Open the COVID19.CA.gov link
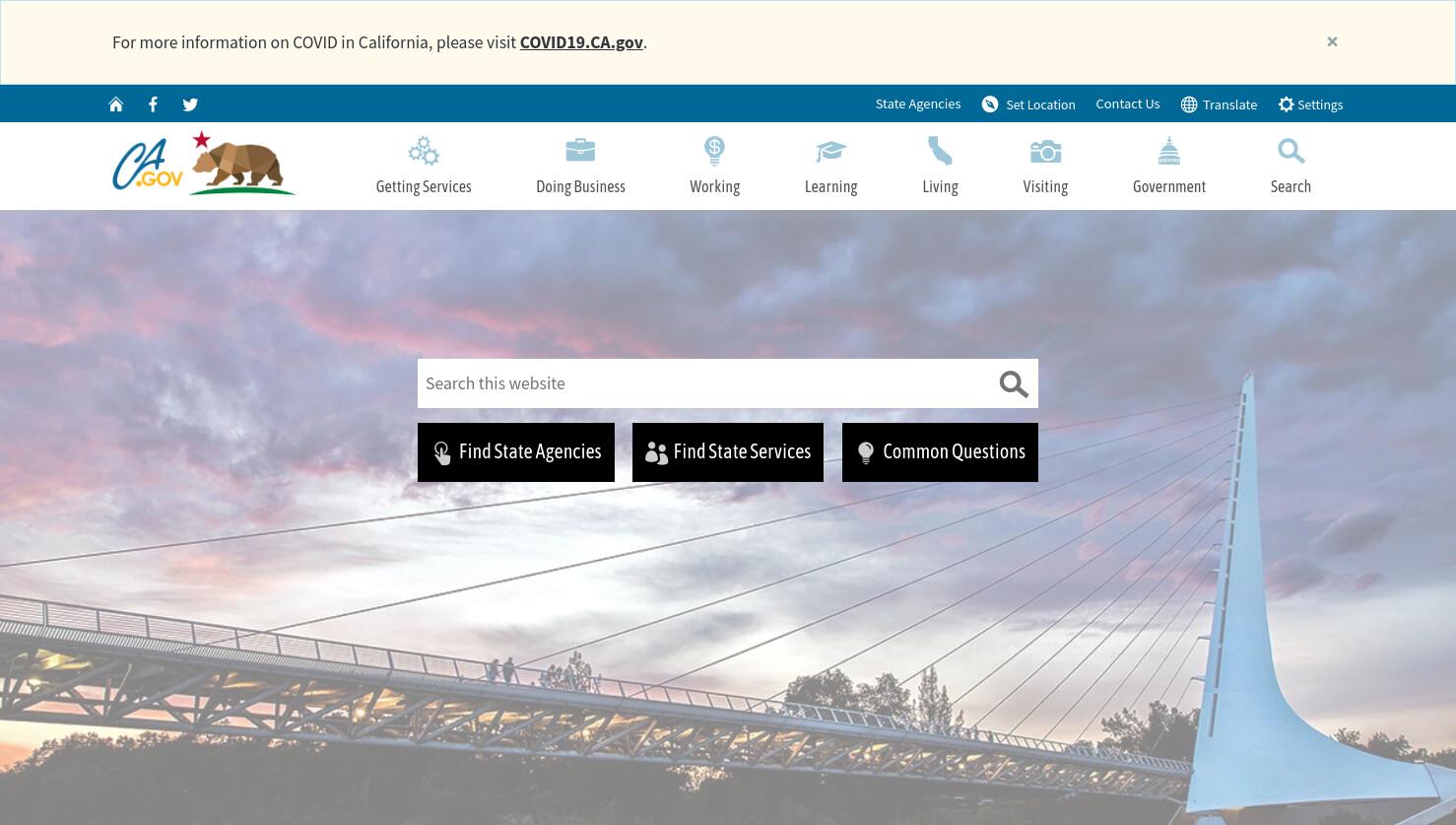This screenshot has height=825, width=1456. click(x=581, y=42)
